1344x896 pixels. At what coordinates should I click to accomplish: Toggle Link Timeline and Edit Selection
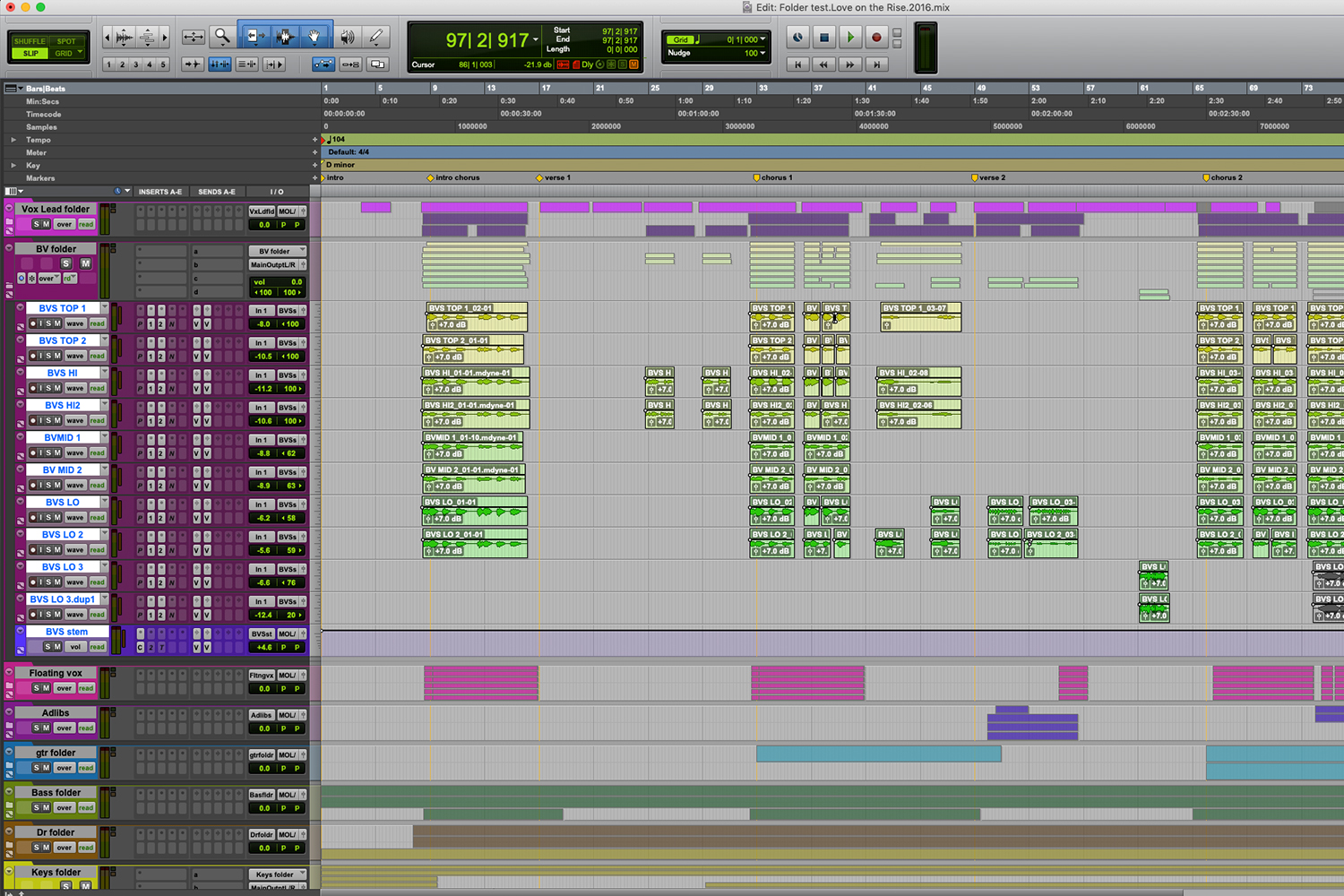pyautogui.click(x=220, y=65)
